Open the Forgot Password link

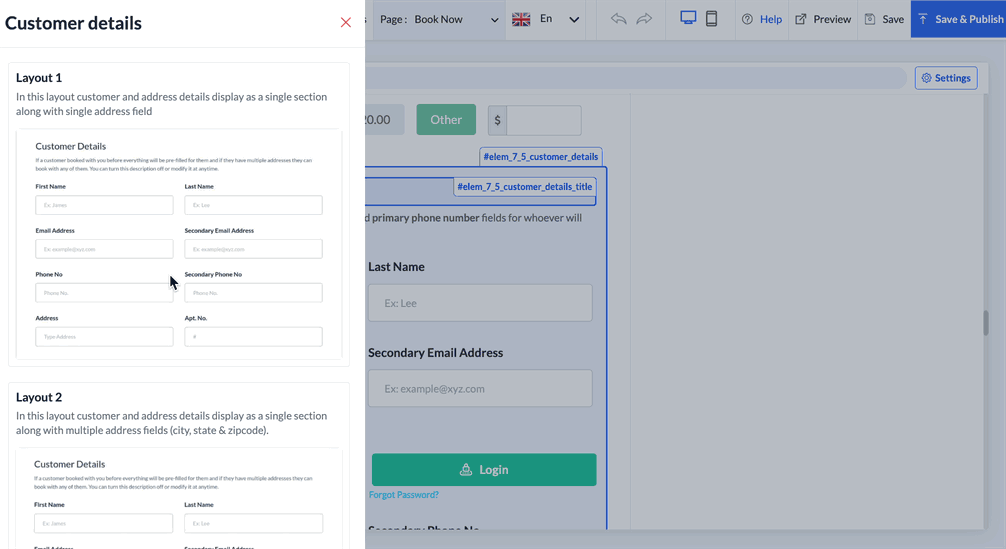coord(404,494)
